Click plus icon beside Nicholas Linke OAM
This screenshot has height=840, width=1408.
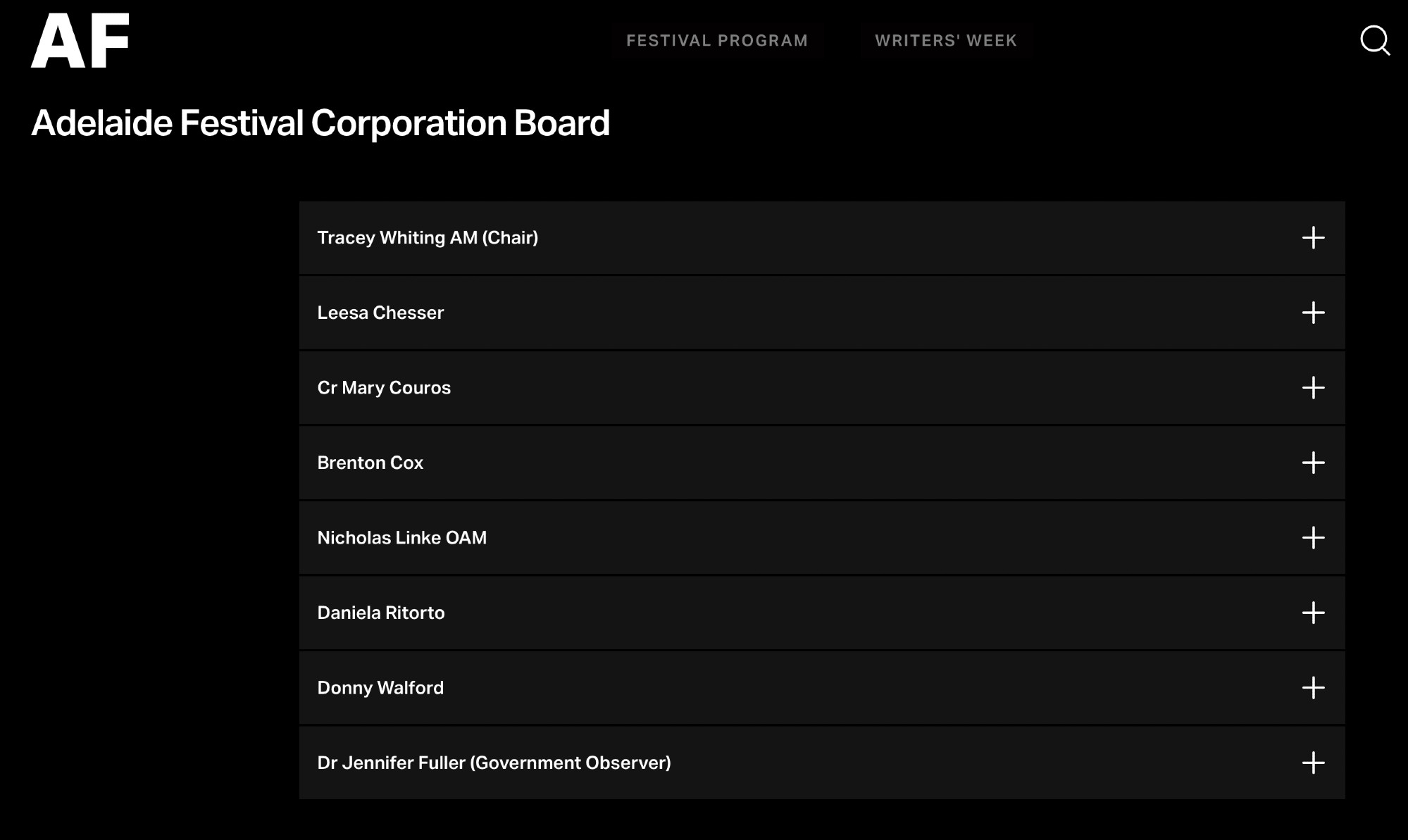1313,538
